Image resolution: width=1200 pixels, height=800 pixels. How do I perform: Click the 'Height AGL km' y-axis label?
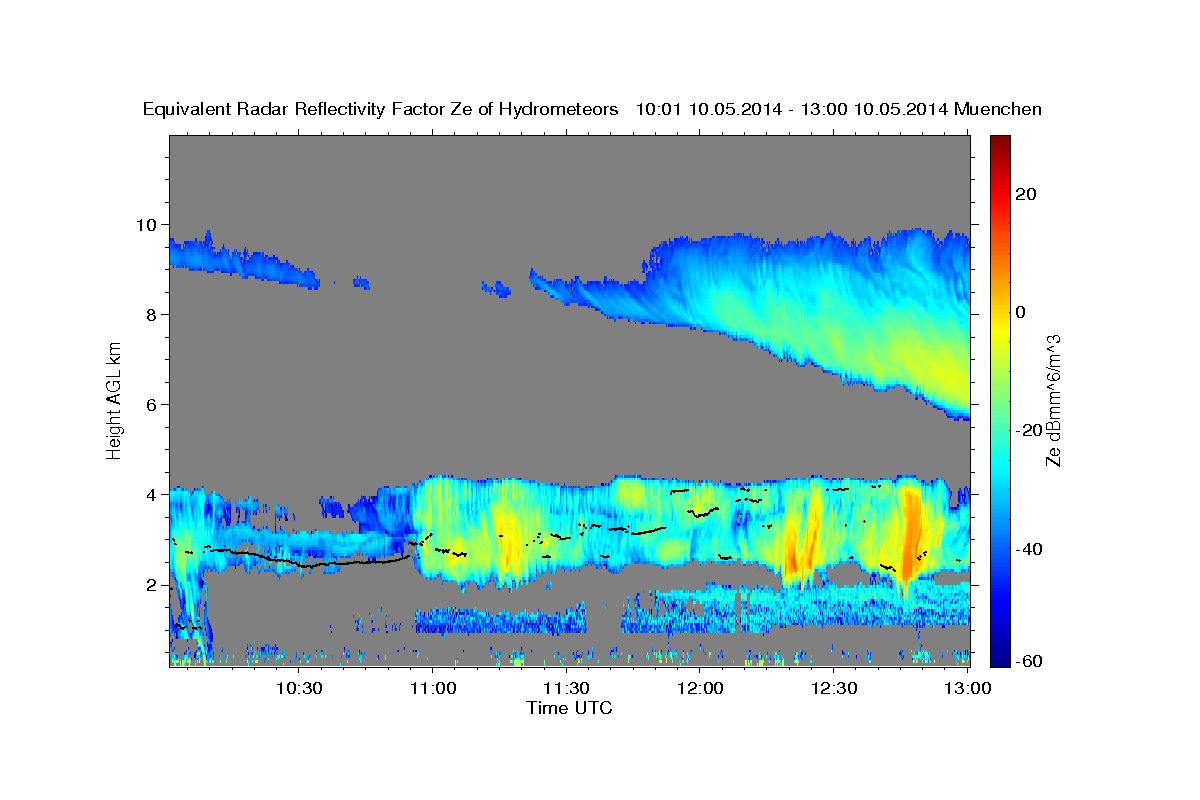(114, 400)
